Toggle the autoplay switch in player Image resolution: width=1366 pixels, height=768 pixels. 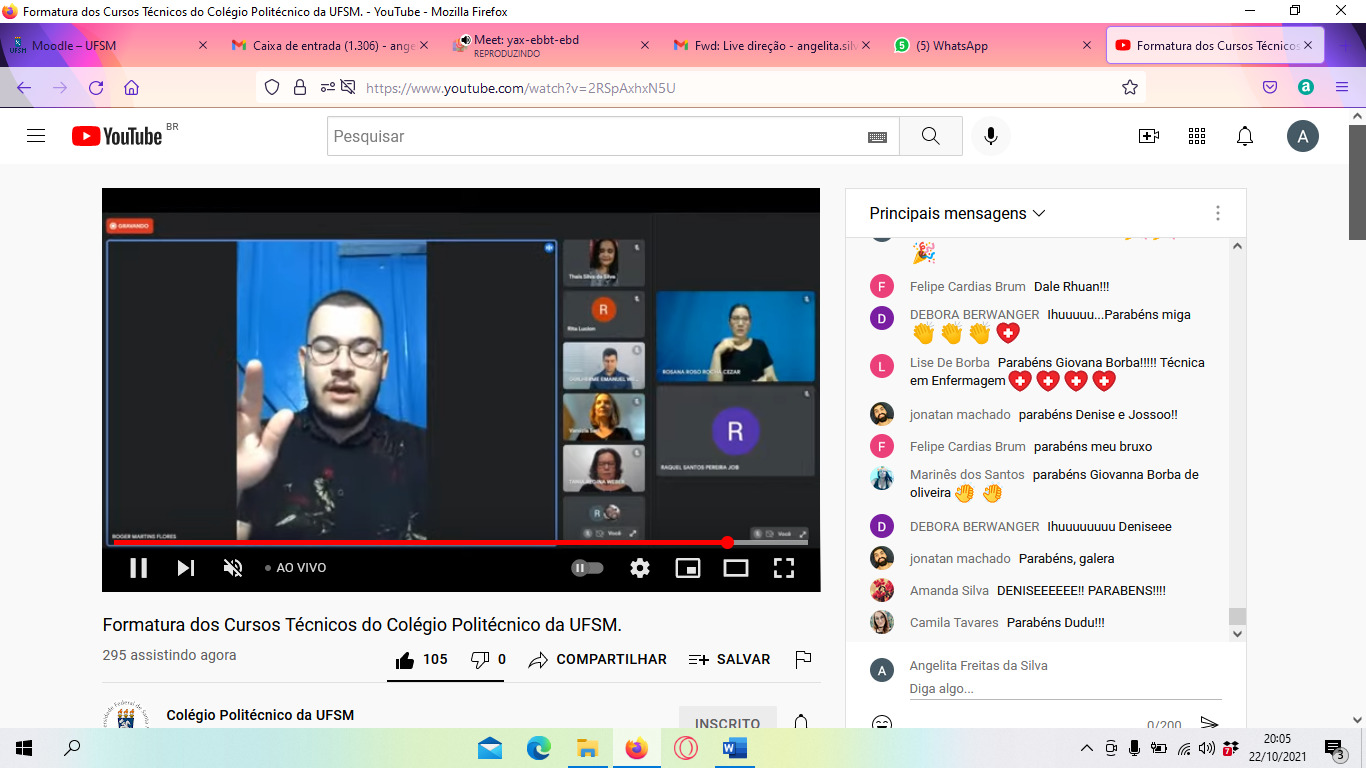[x=587, y=568]
